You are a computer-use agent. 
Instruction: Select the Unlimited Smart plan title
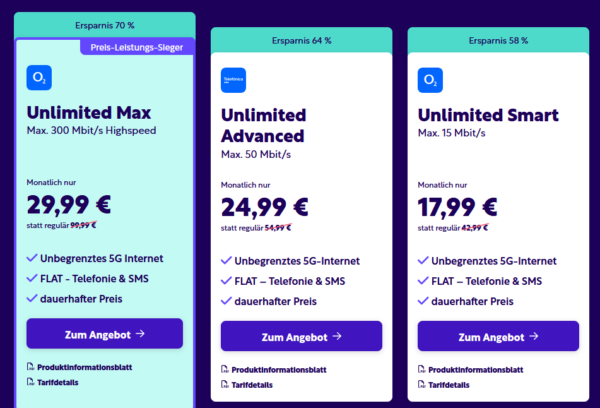[489, 115]
